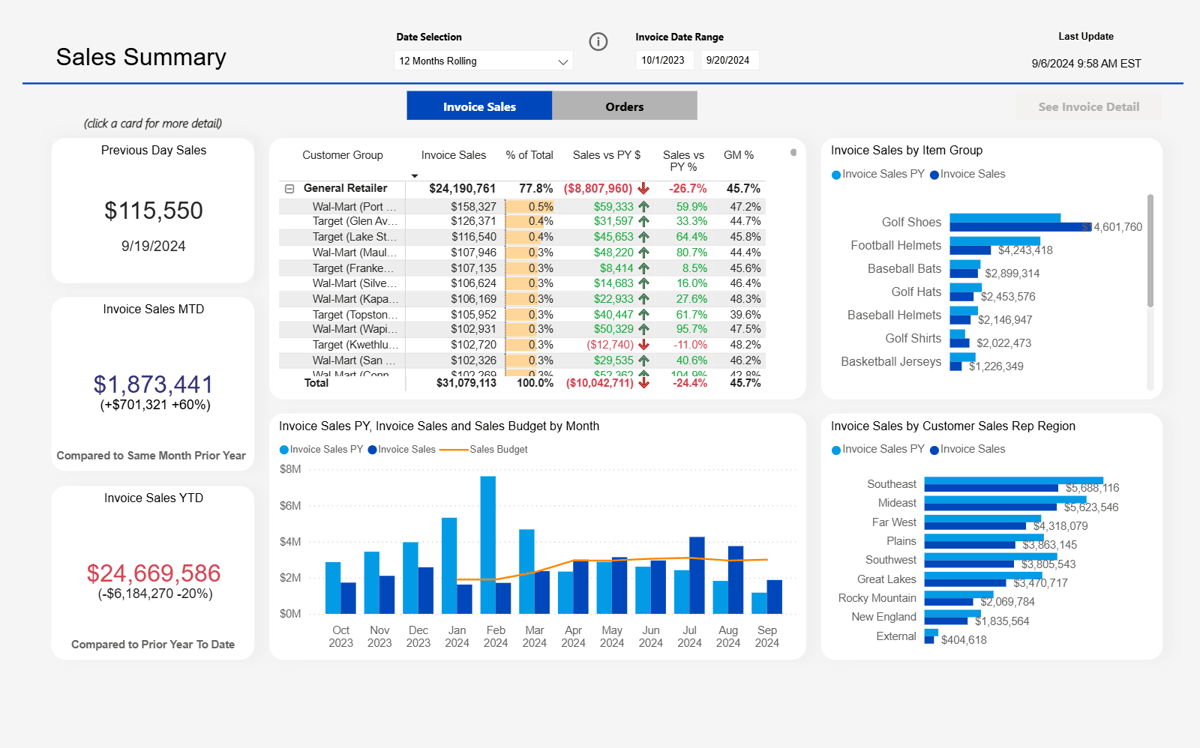
Task: Click the green up arrow in Wal-Mart (Wapi row
Action: (643, 329)
